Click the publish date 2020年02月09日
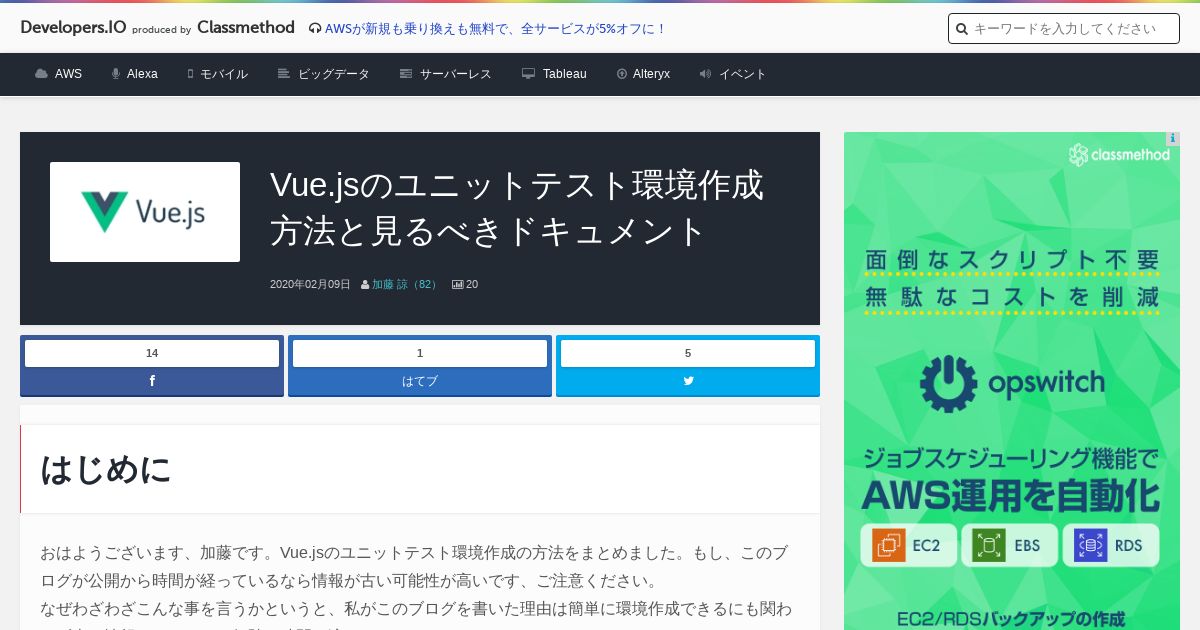 pyautogui.click(x=310, y=284)
